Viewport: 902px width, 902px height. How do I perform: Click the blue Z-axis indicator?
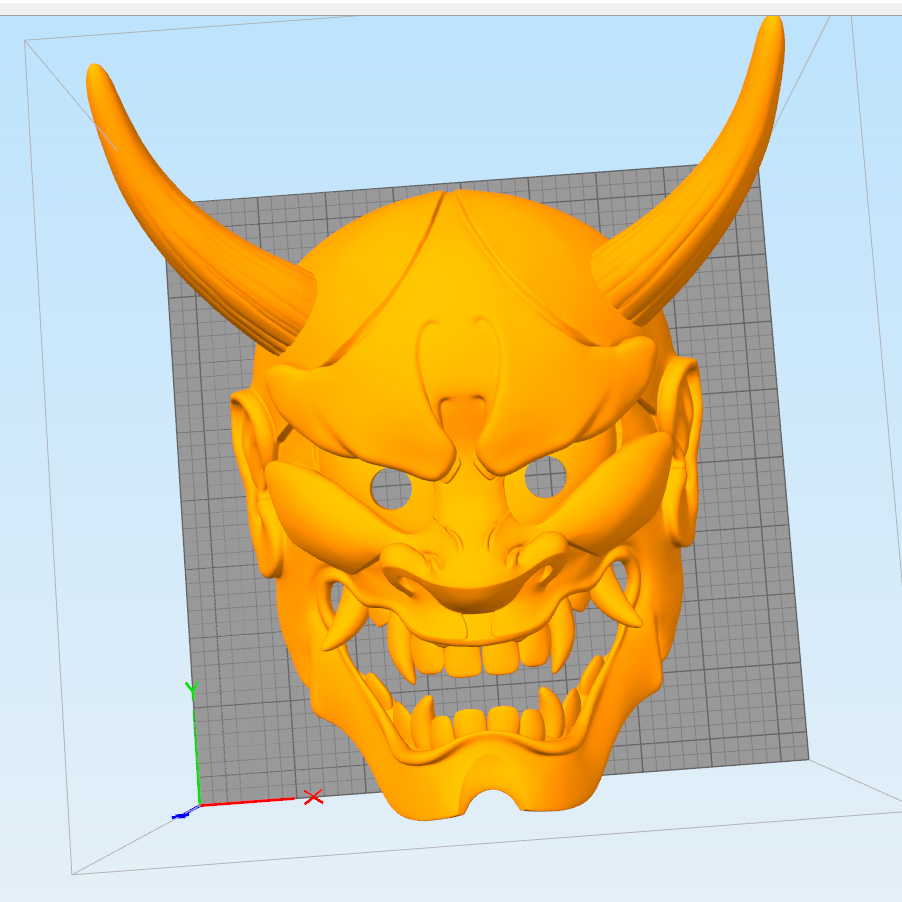click(182, 815)
